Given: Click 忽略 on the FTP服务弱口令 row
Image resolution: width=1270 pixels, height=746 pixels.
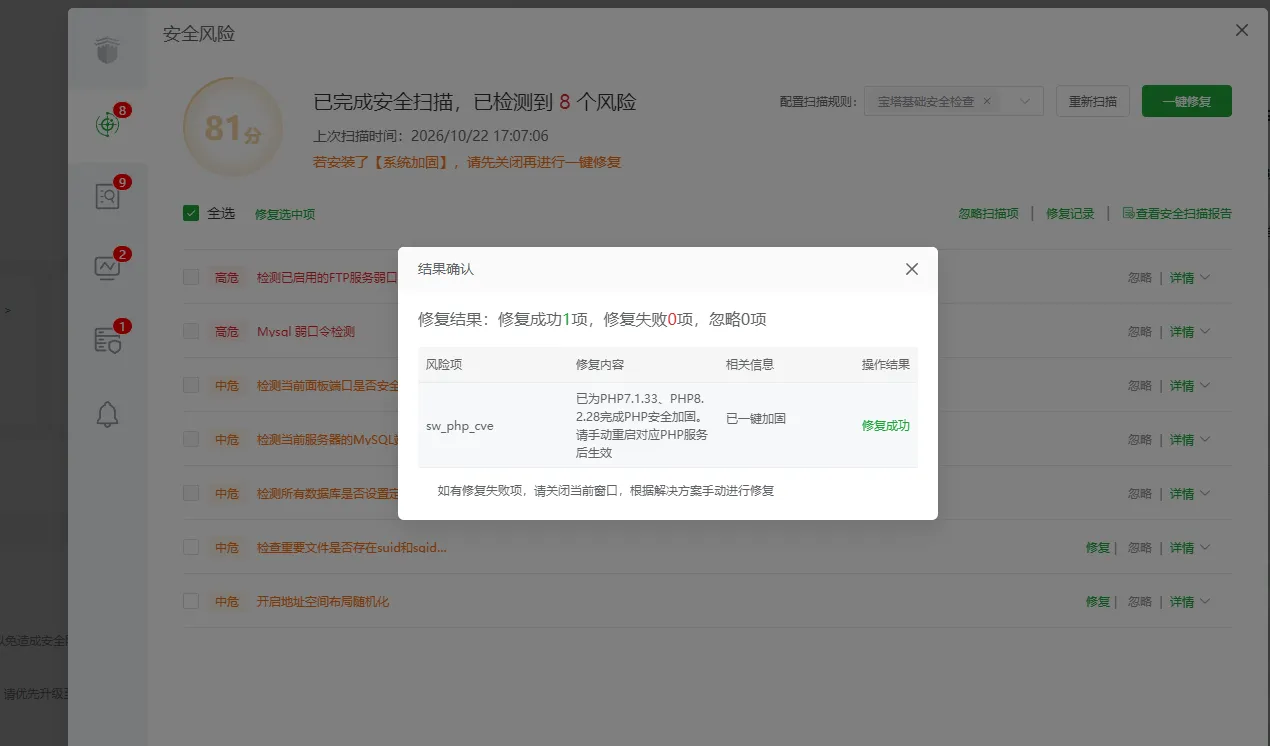Looking at the screenshot, I should pos(1140,278).
